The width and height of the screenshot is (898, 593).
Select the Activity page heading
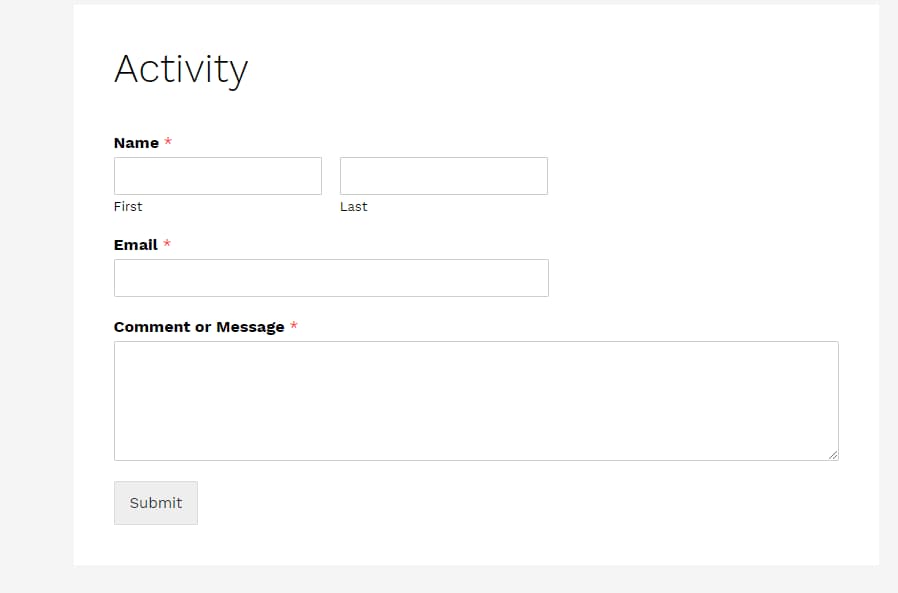click(x=181, y=68)
